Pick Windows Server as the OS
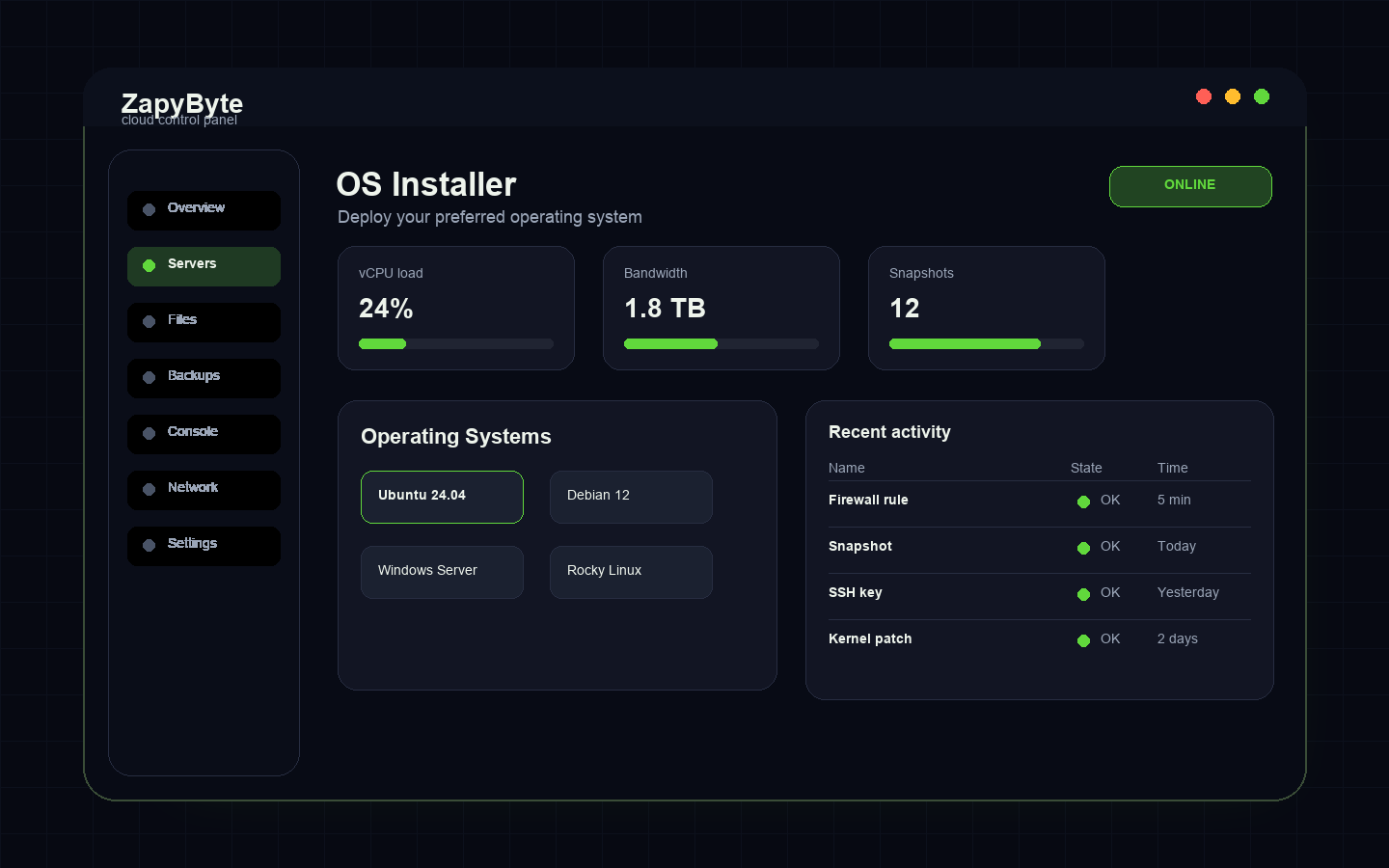This screenshot has width=1389, height=868. pyautogui.click(x=442, y=572)
